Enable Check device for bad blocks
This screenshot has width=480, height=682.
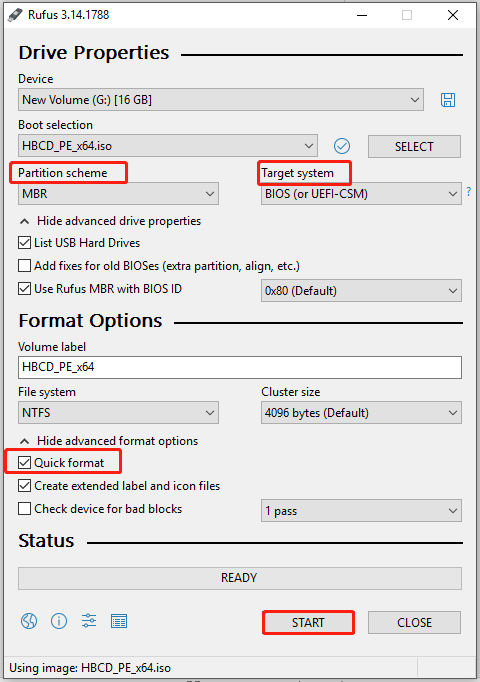24,509
